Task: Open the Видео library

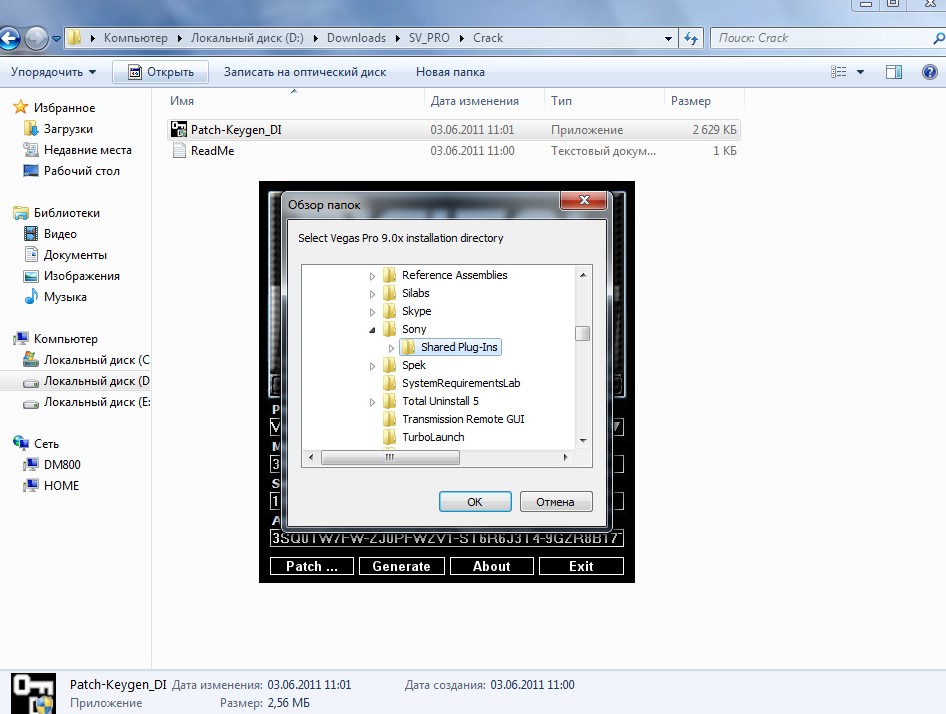Action: [x=60, y=234]
